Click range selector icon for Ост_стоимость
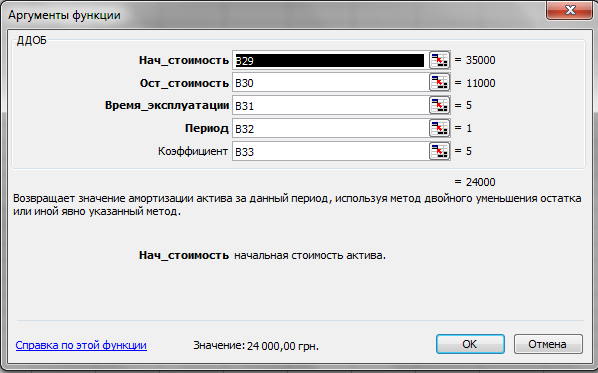 tap(439, 83)
